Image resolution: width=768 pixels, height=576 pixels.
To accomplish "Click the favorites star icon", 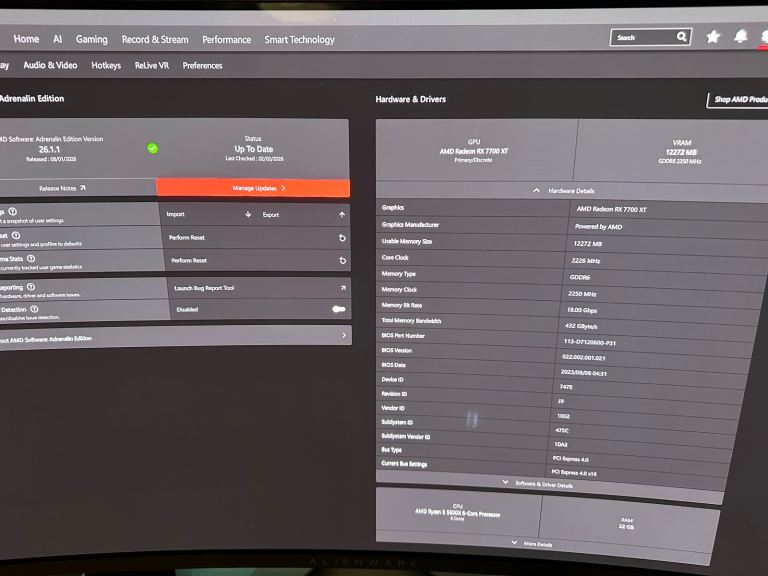I will point(713,37).
